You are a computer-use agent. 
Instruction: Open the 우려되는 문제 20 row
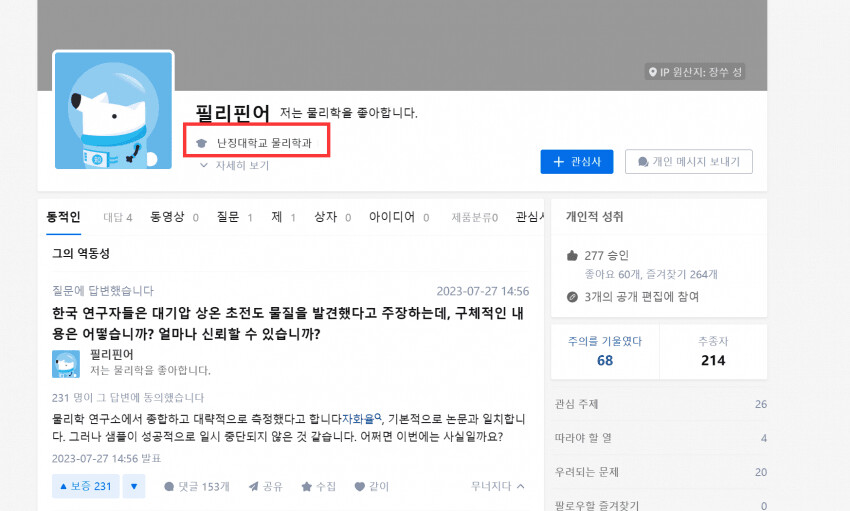point(661,472)
